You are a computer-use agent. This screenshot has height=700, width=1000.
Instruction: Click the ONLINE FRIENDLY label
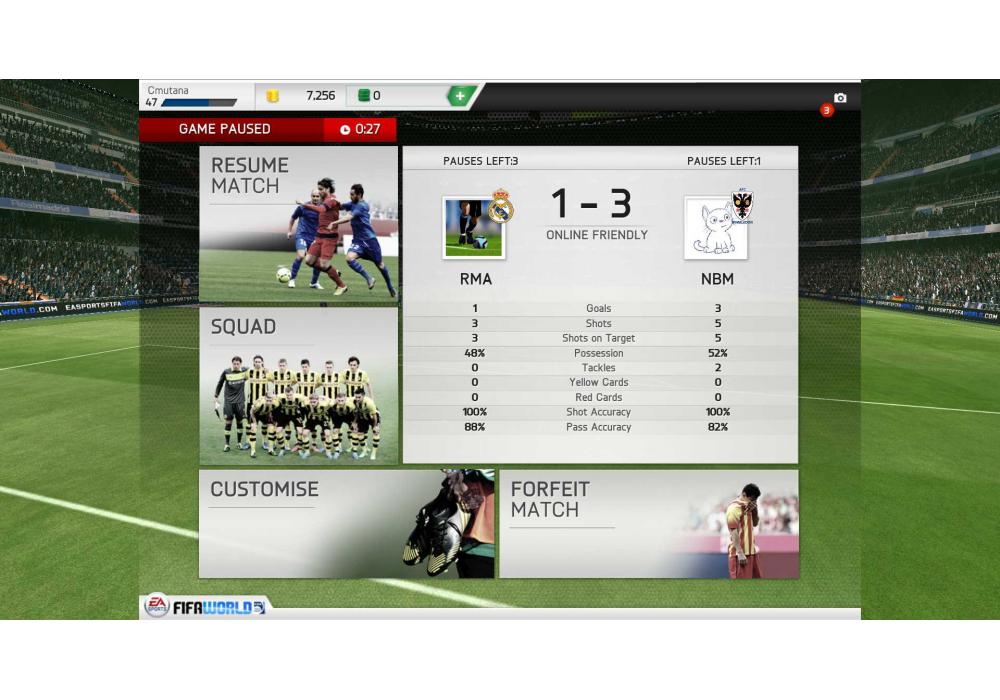(x=597, y=235)
